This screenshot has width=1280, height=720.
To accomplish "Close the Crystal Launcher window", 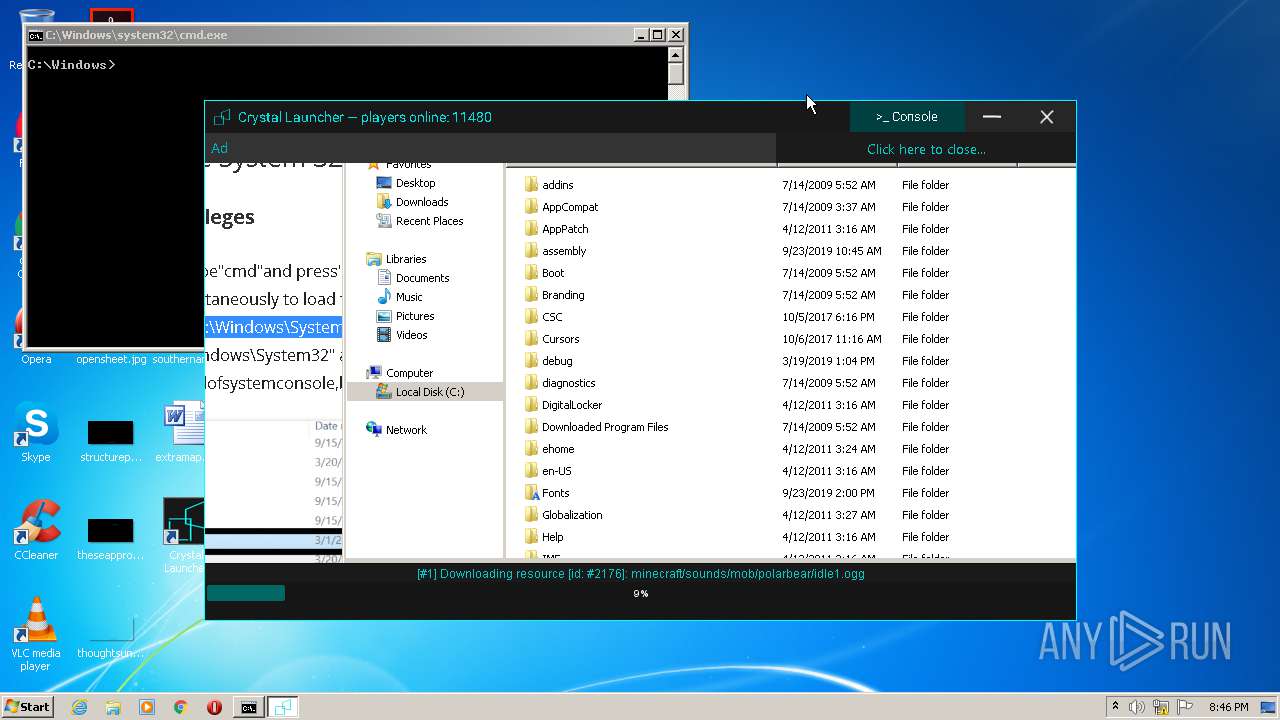I will click(x=1047, y=117).
